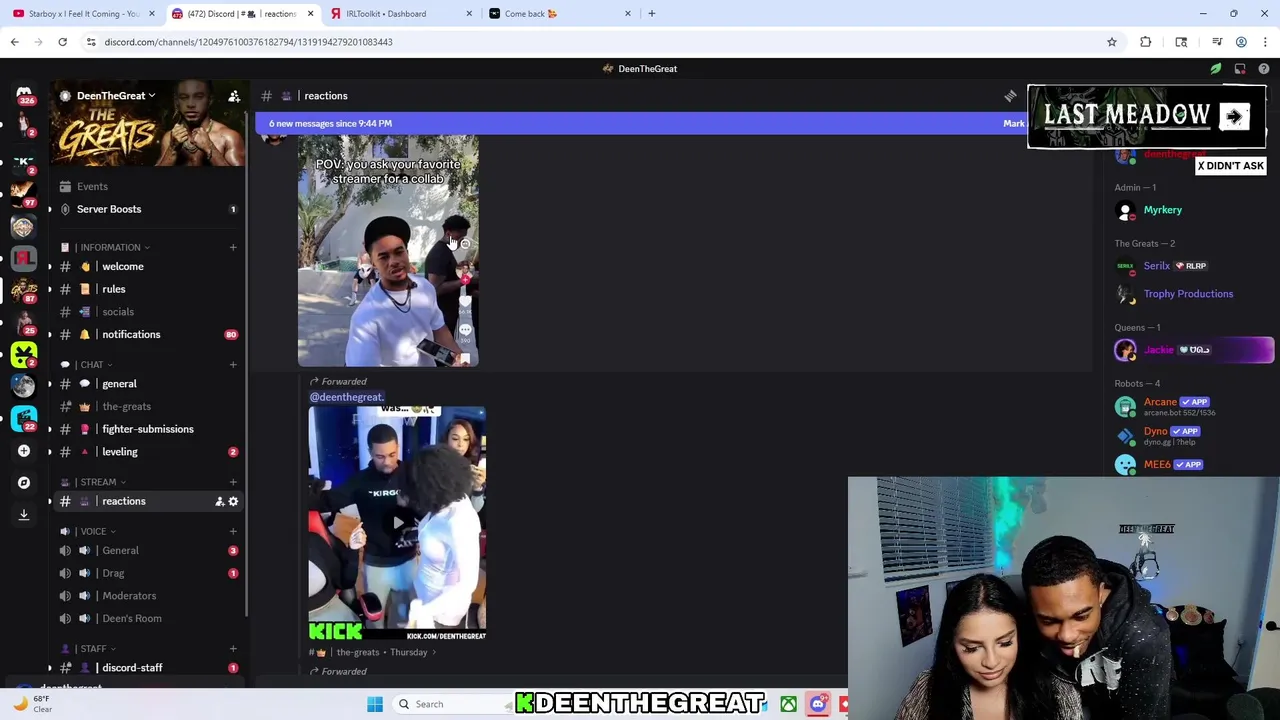Open Server Boosts
The width and height of the screenshot is (1280, 720).
point(149,209)
